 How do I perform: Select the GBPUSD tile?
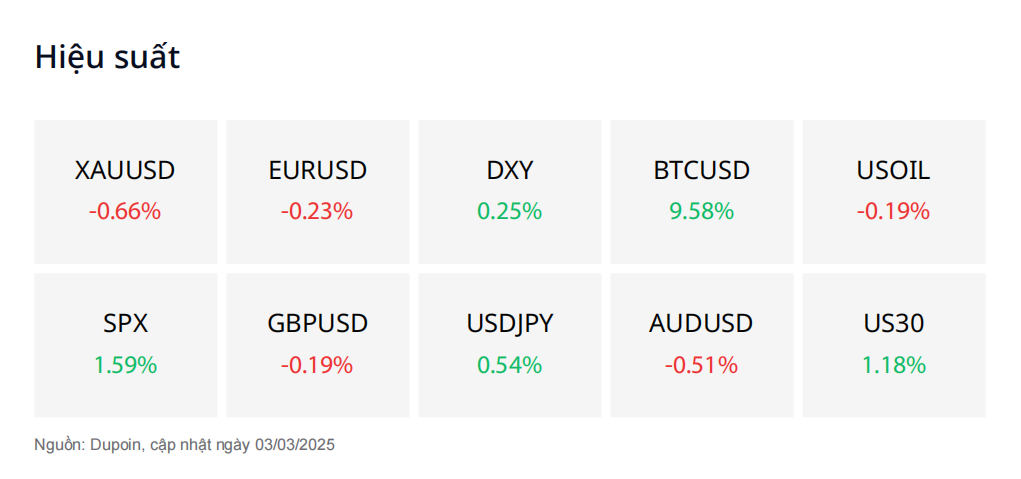[318, 345]
